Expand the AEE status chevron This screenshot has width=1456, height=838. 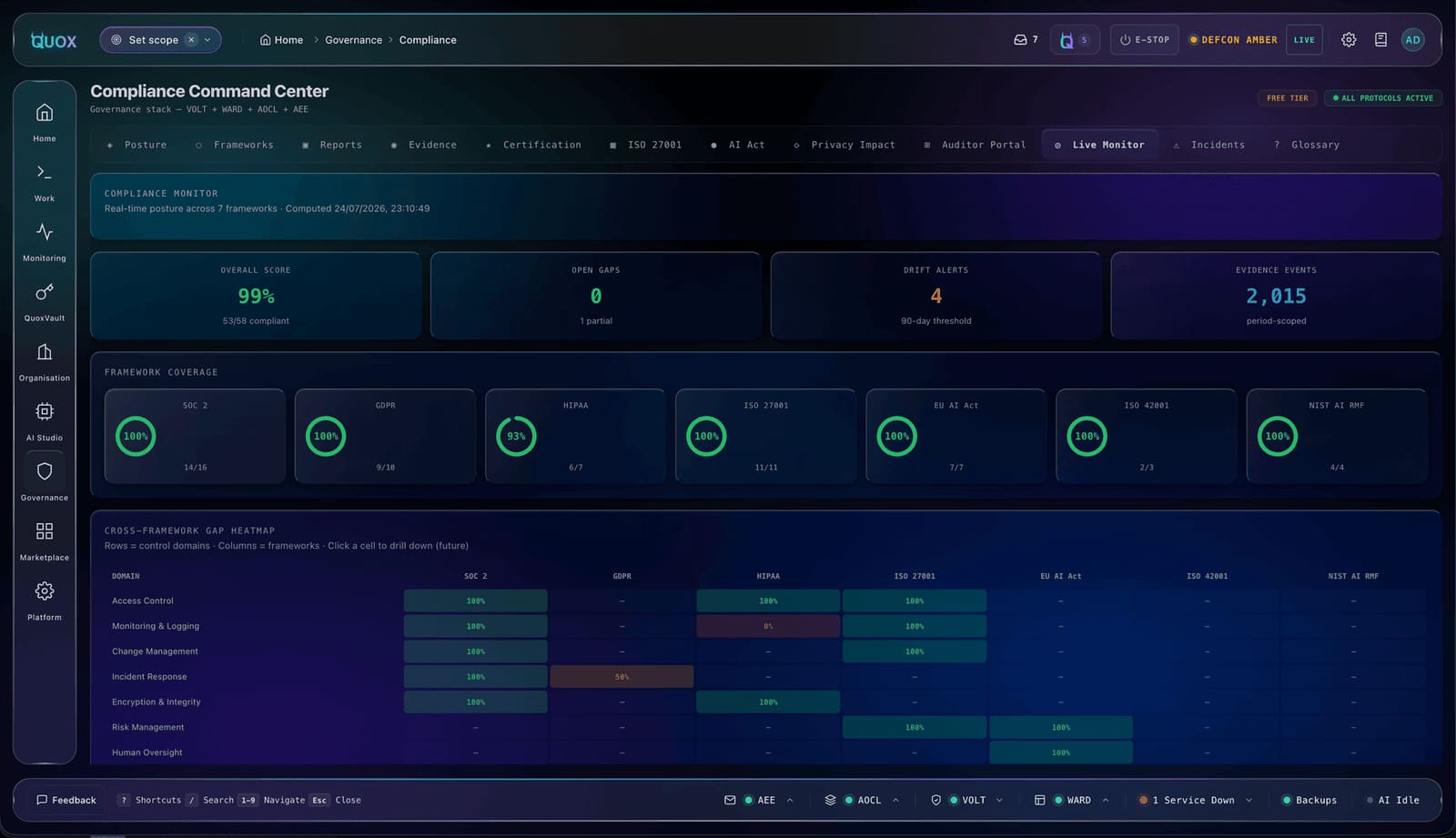pos(790,801)
